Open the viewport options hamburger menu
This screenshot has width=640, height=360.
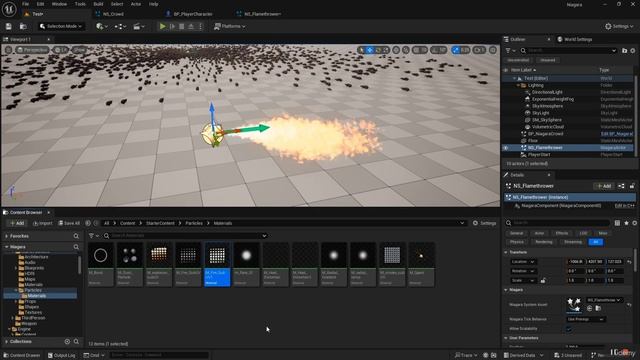tap(9, 50)
